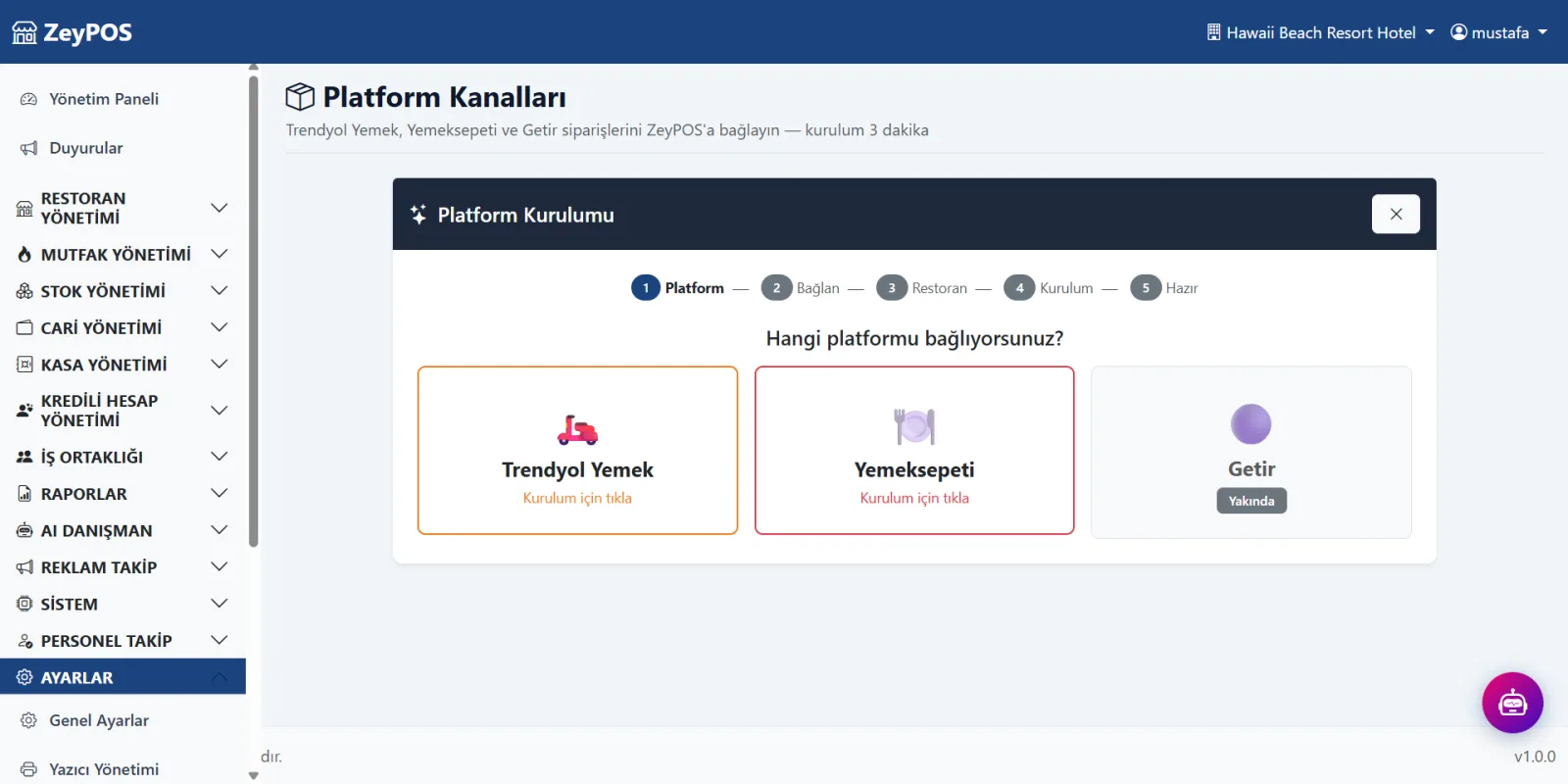Select the Ayarlar menu section label

coord(76,678)
